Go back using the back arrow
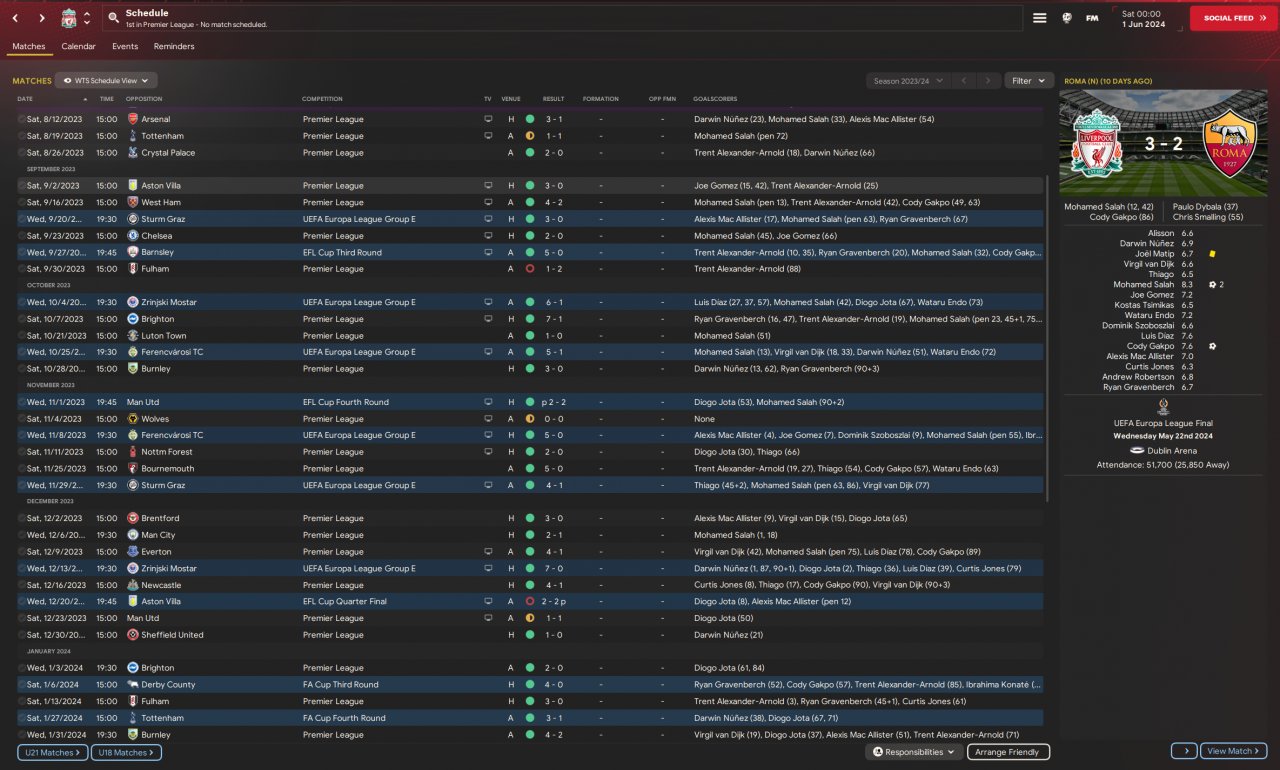 coord(15,18)
